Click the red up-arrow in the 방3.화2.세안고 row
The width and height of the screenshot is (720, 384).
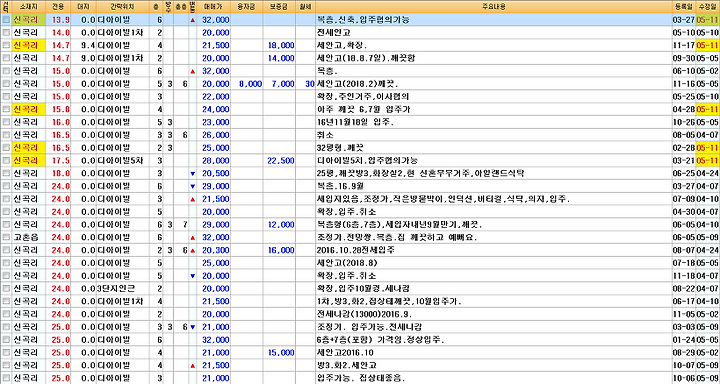[192, 366]
